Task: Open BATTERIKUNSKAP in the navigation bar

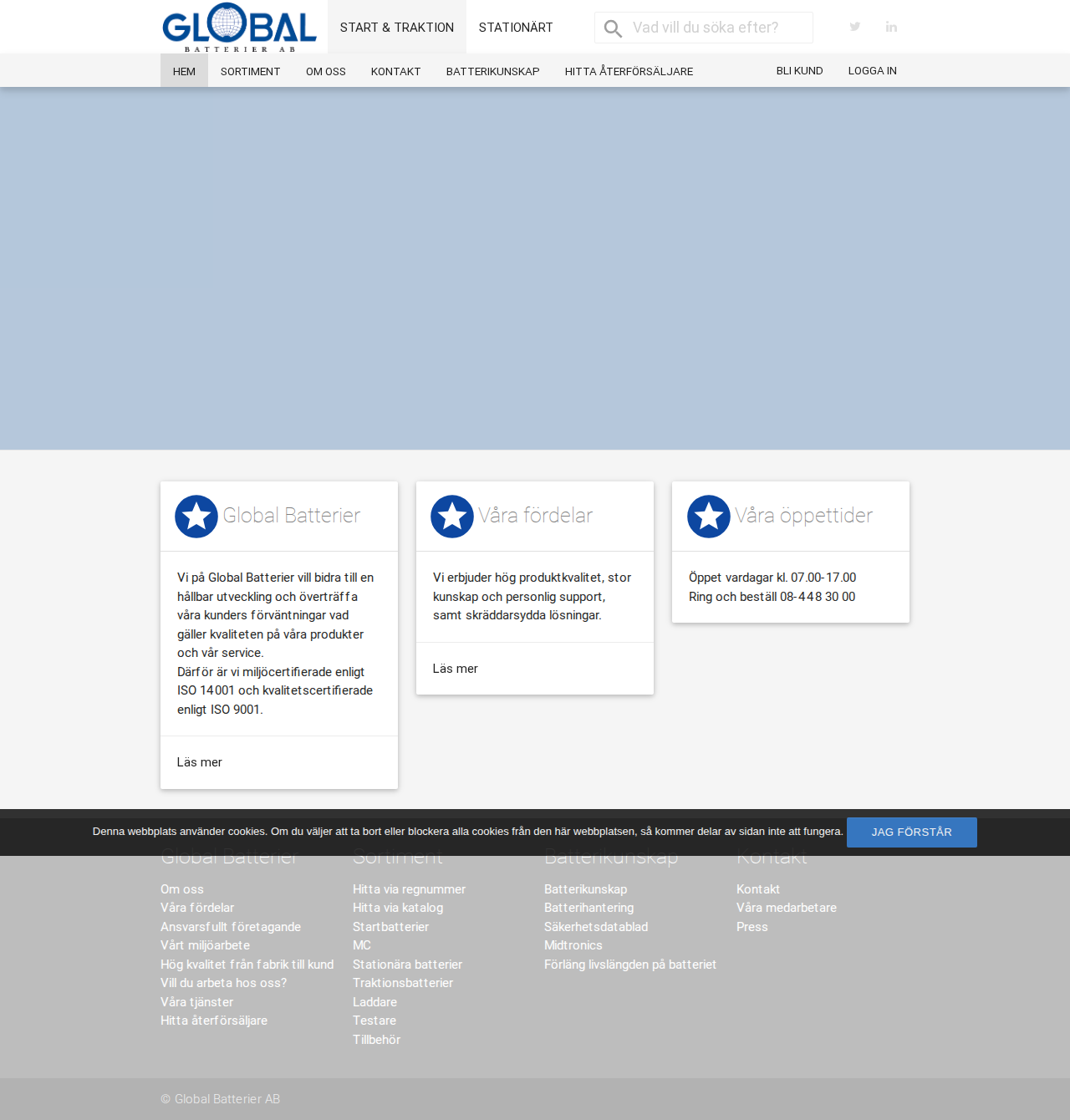Action: 493,71
